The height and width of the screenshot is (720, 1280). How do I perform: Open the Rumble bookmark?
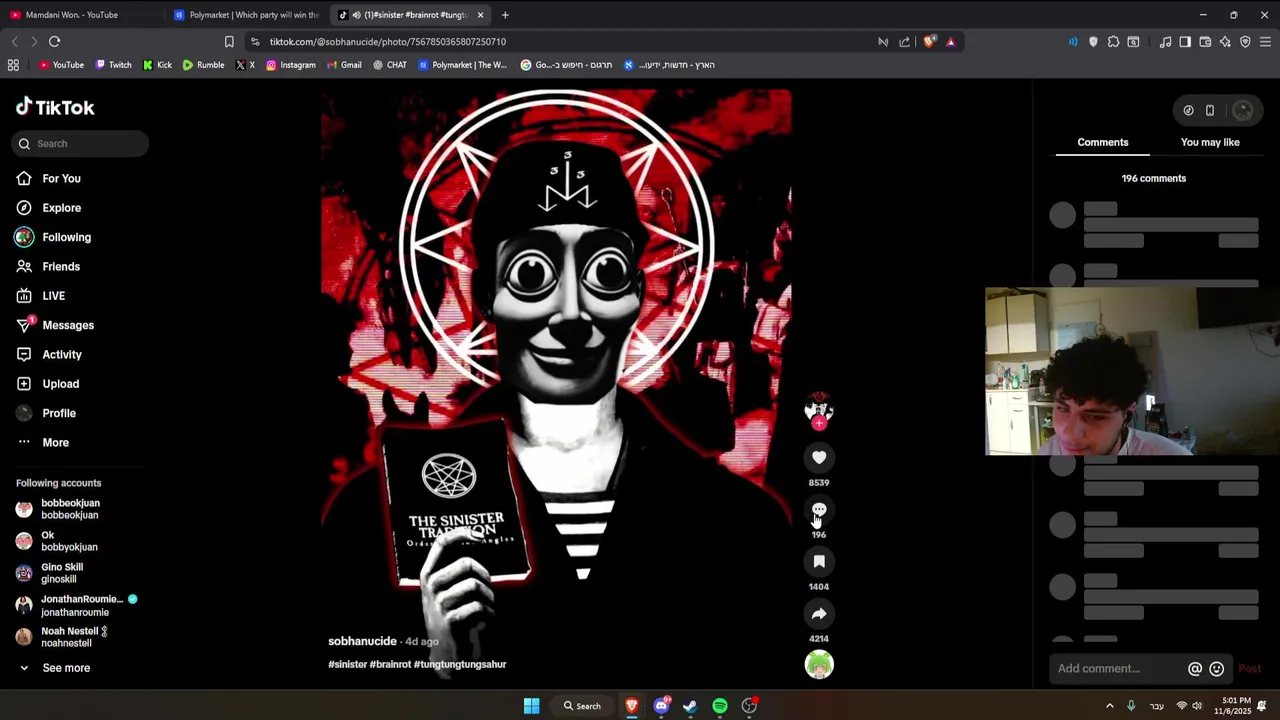click(203, 65)
